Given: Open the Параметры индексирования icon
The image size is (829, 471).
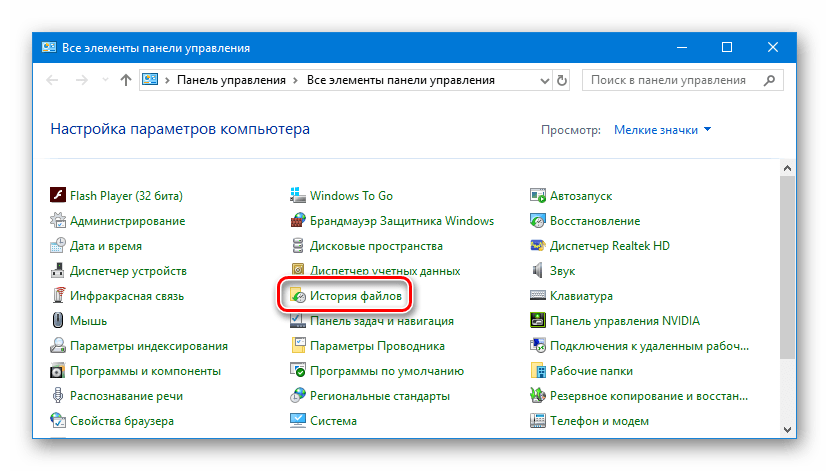Looking at the screenshot, I should (x=58, y=345).
